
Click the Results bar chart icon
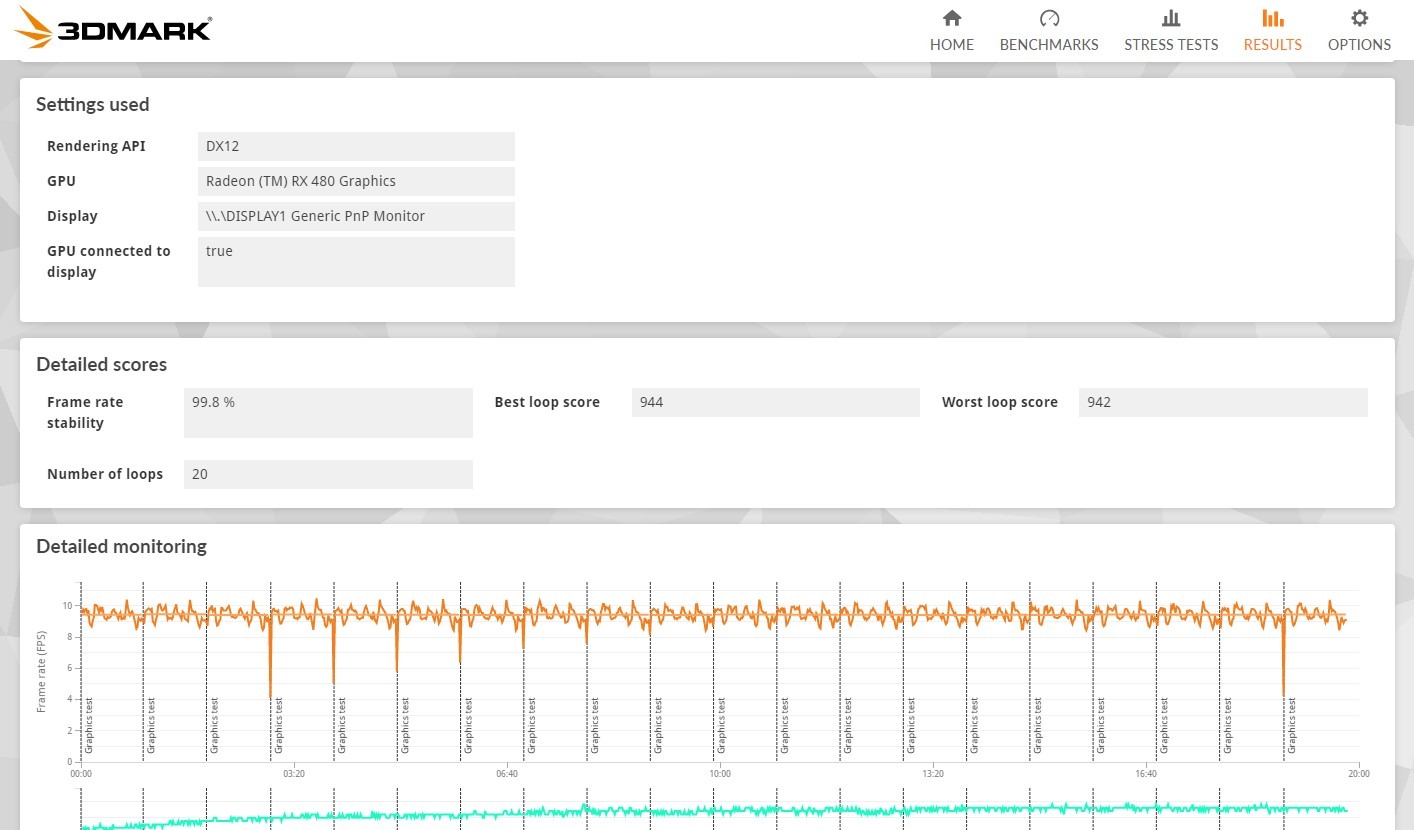click(x=1272, y=18)
